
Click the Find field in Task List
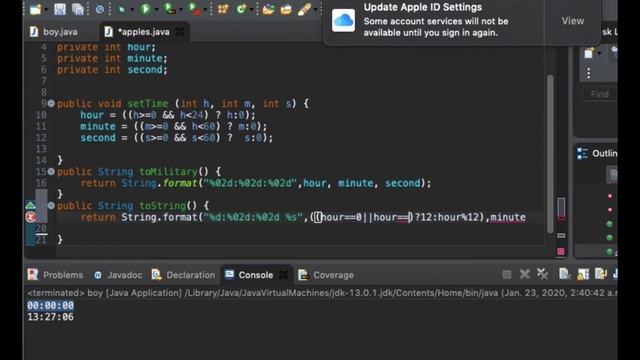(599, 94)
